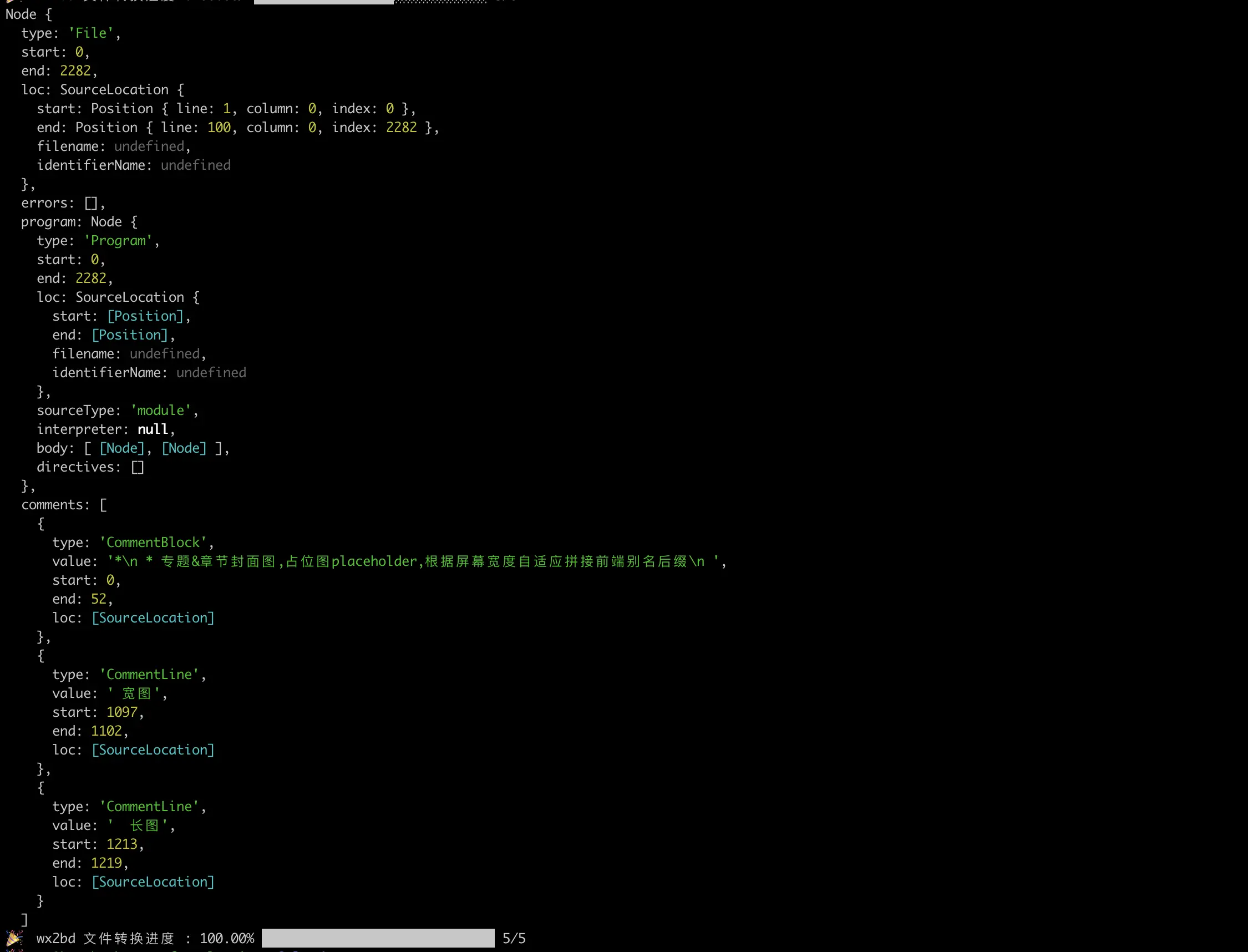Screen dimensions: 1248x952
Task: Click the line value 100 in end Position
Action: tap(219, 128)
